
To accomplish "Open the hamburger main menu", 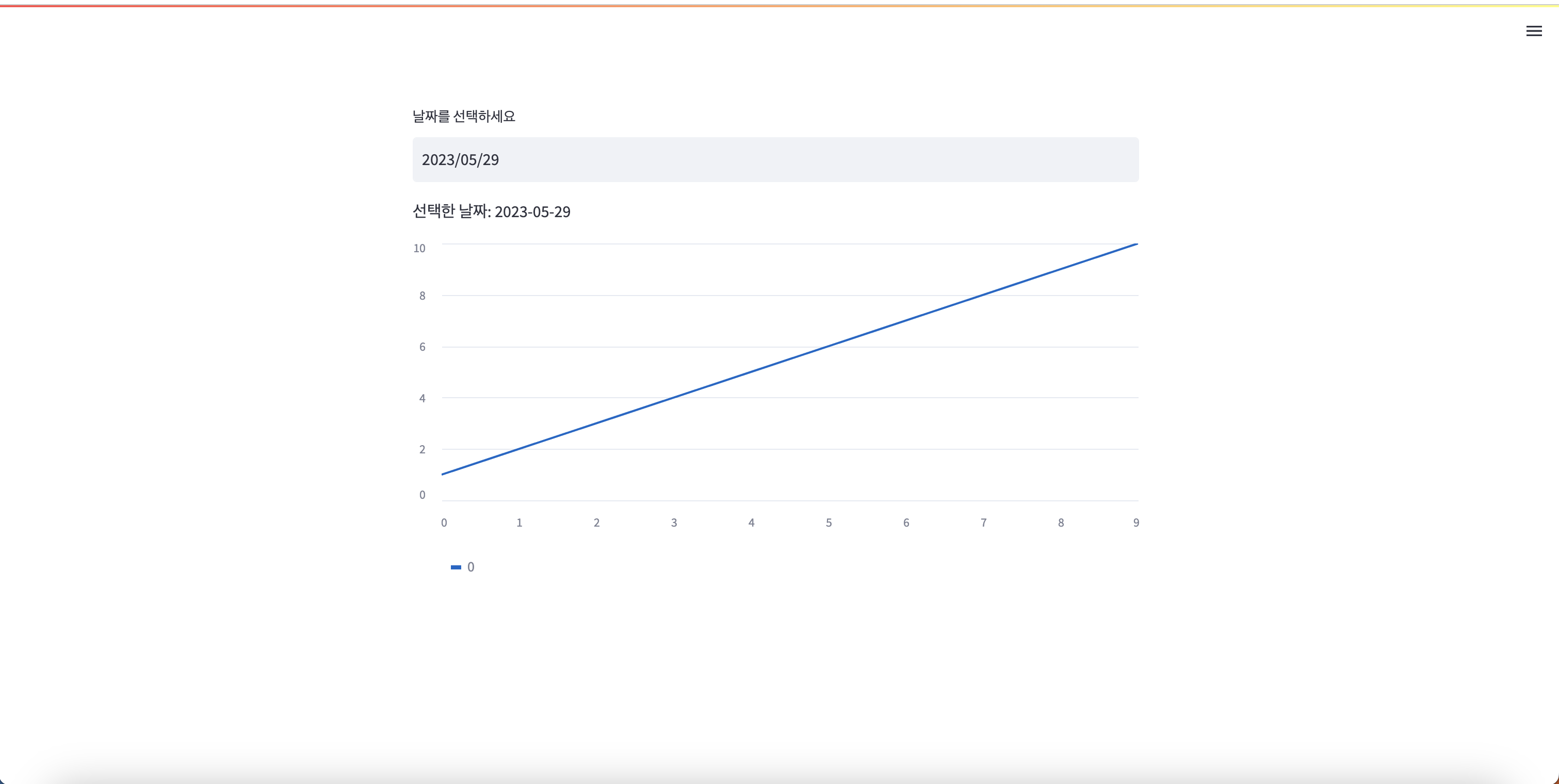I will point(1534,31).
